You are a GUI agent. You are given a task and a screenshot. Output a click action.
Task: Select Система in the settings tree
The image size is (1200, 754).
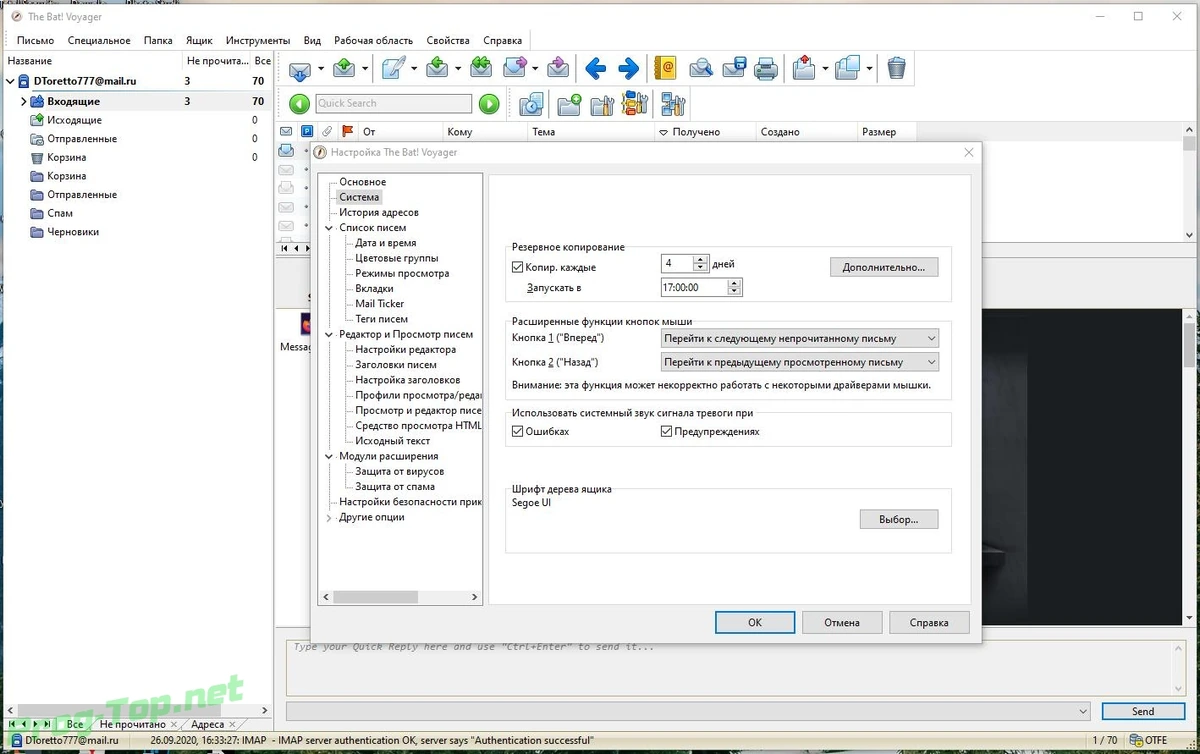point(359,197)
